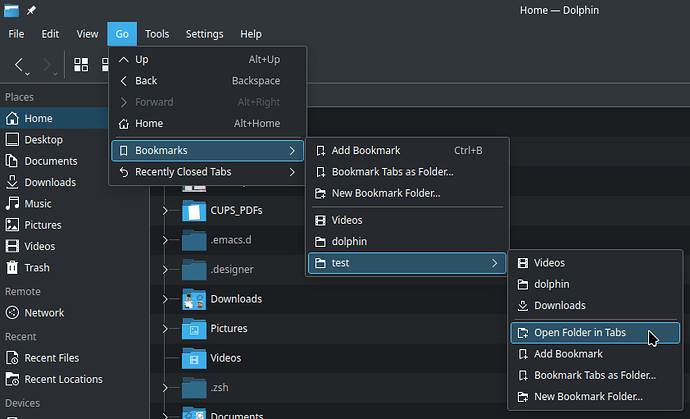This screenshot has height=419, width=690.
Task: Expand the Bookmarks submenu entry
Action: 207,151
